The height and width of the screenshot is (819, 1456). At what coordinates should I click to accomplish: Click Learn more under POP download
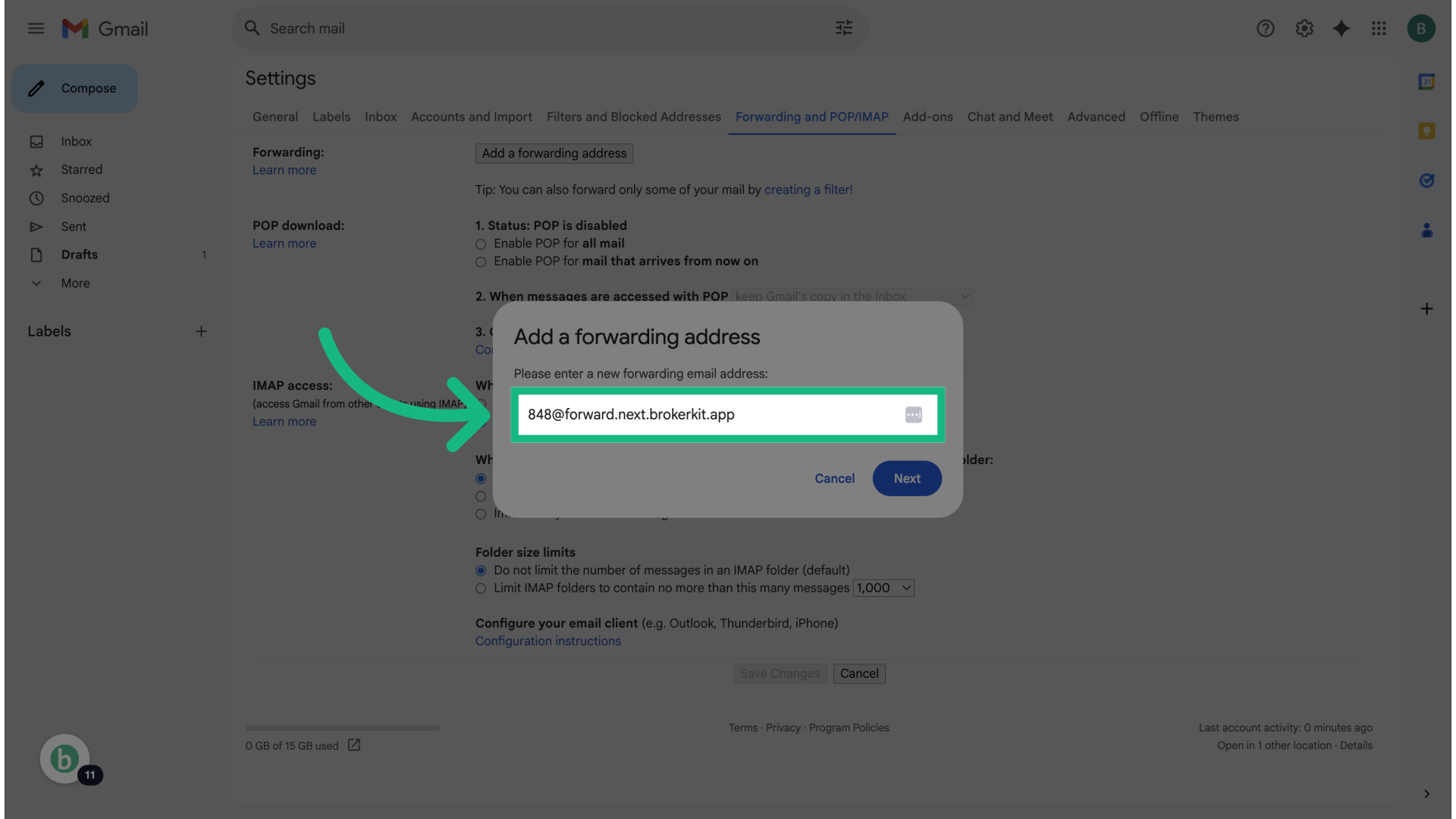pos(284,243)
